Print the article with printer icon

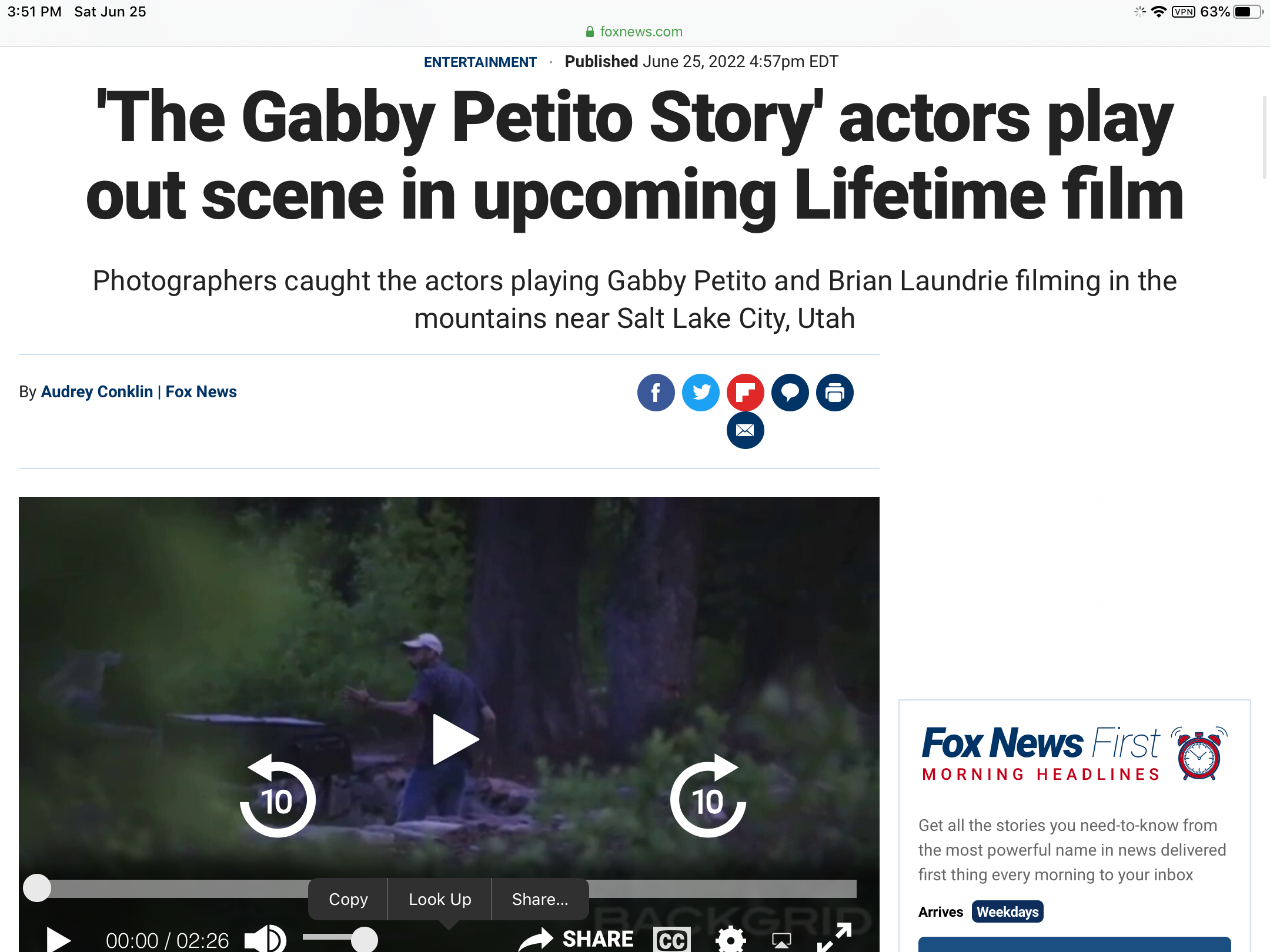(x=834, y=393)
